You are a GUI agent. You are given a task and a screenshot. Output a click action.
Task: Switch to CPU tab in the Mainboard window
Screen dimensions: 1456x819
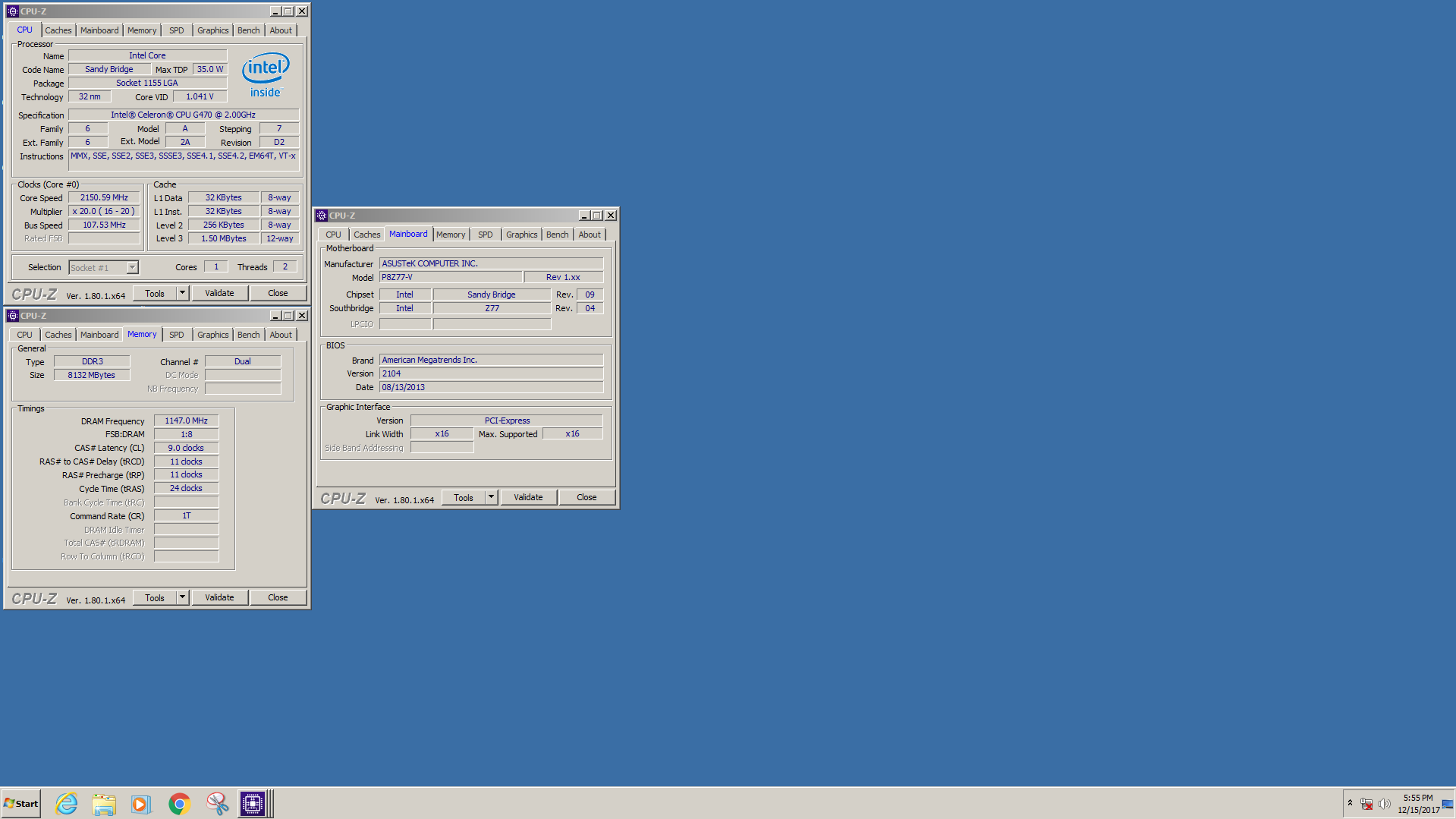pos(334,235)
